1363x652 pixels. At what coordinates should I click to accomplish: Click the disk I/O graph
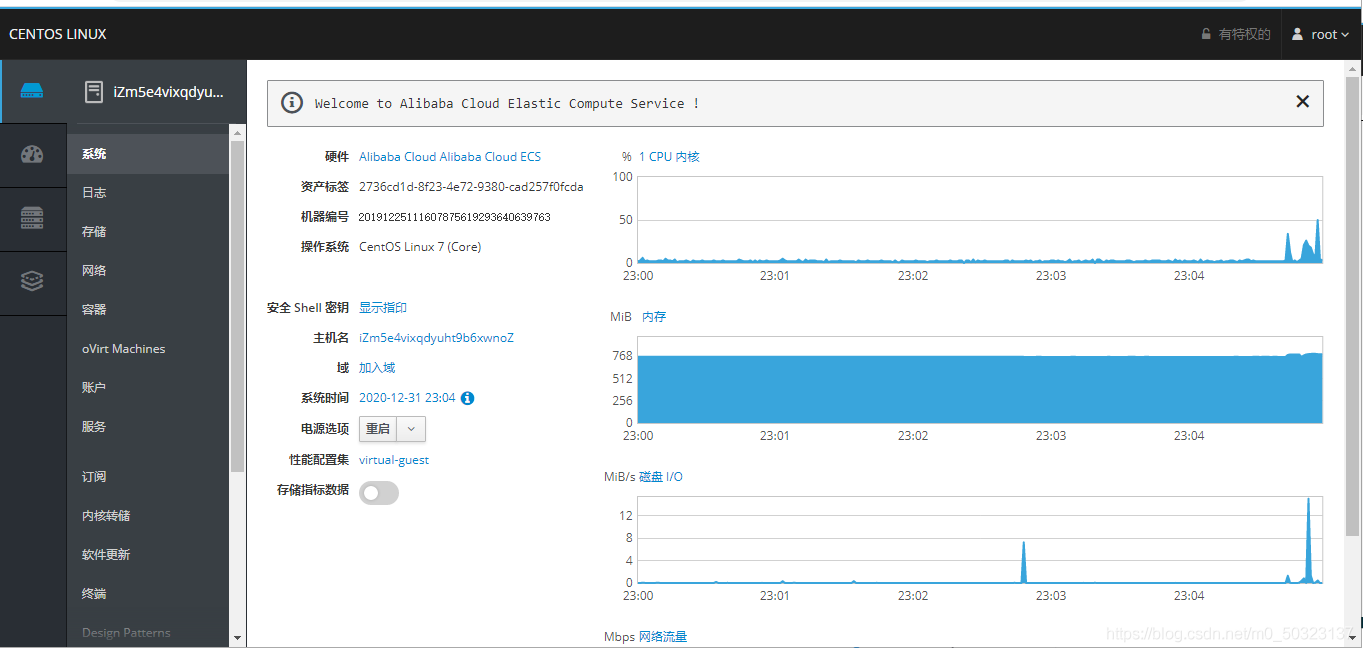coord(980,540)
